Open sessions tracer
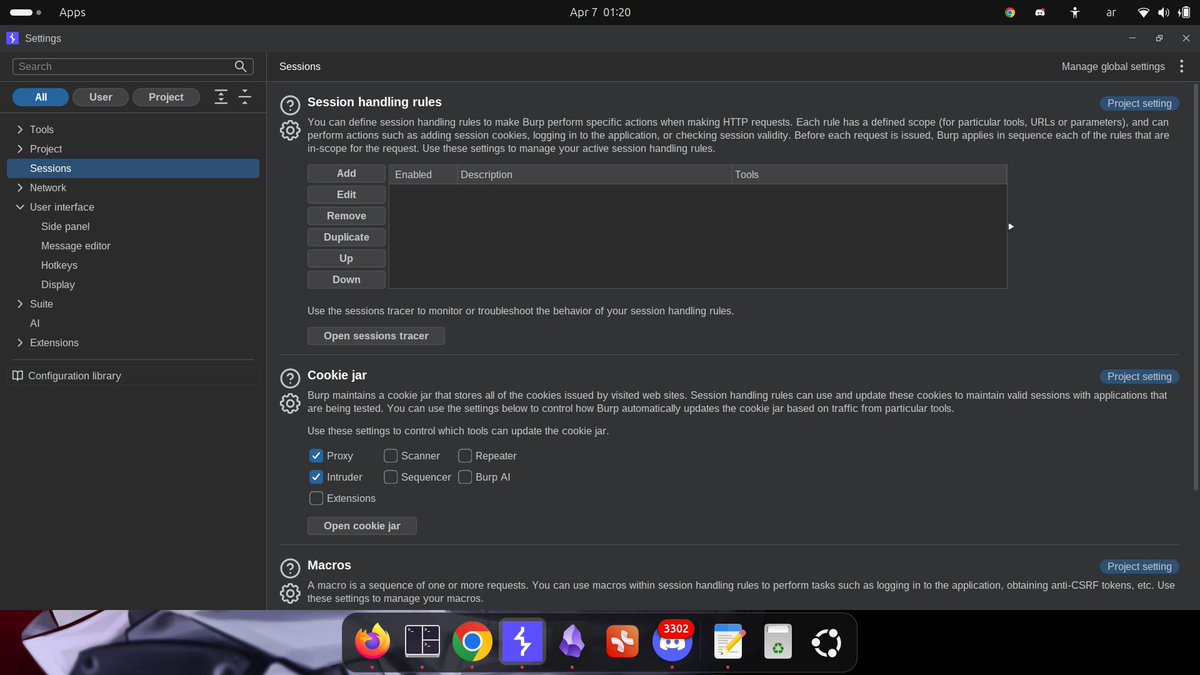This screenshot has height=675, width=1200. click(x=376, y=336)
